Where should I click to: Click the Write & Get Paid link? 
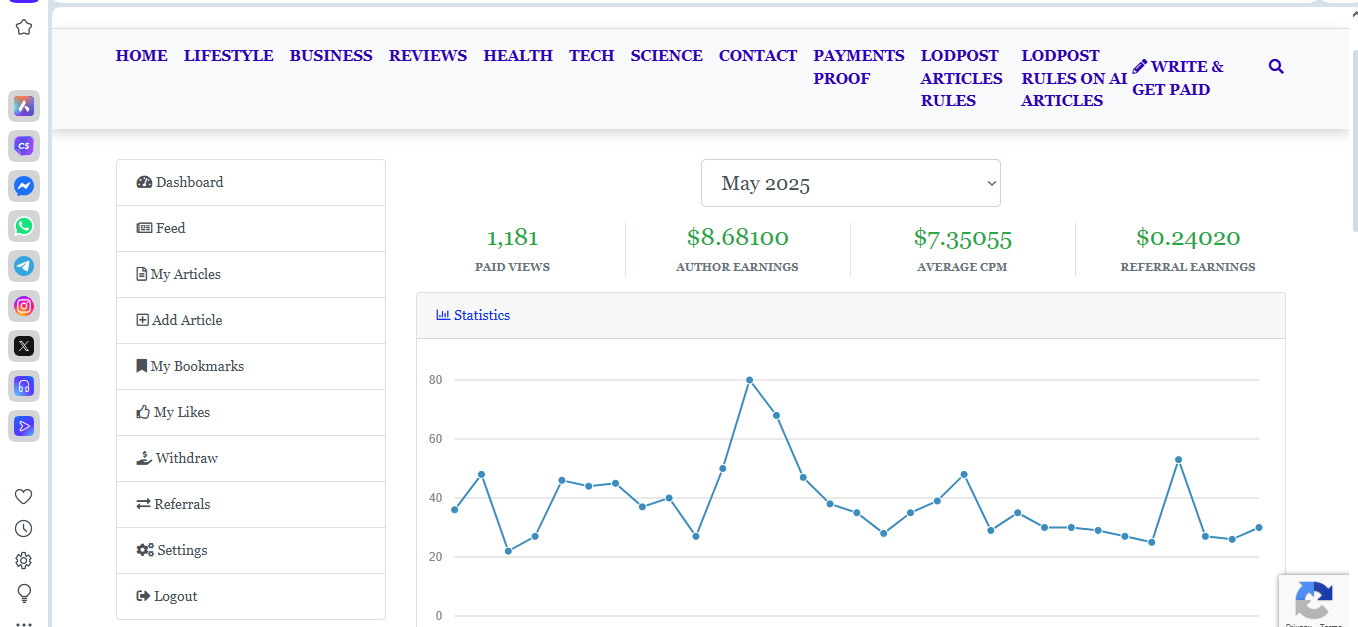click(1177, 78)
